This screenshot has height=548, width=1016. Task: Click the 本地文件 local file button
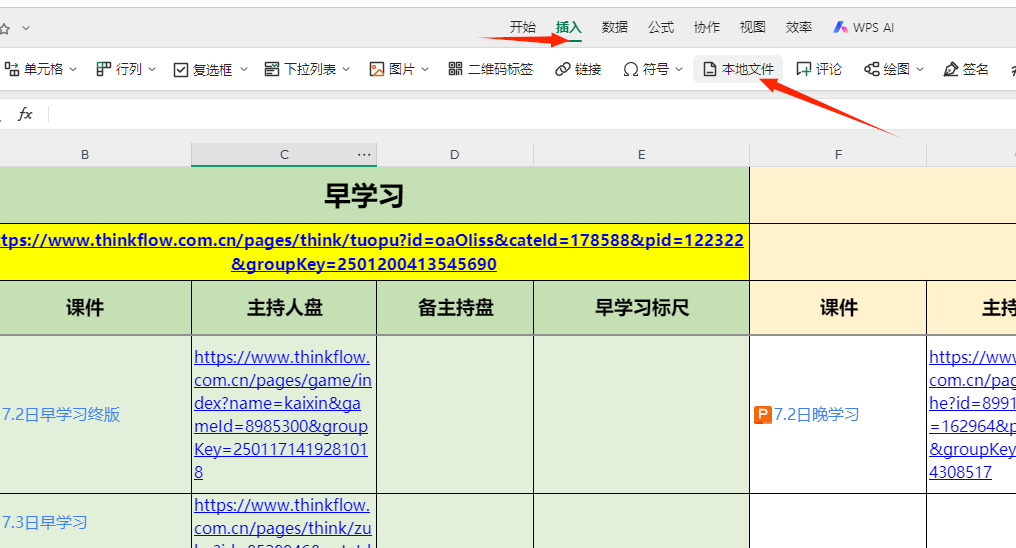[738, 69]
